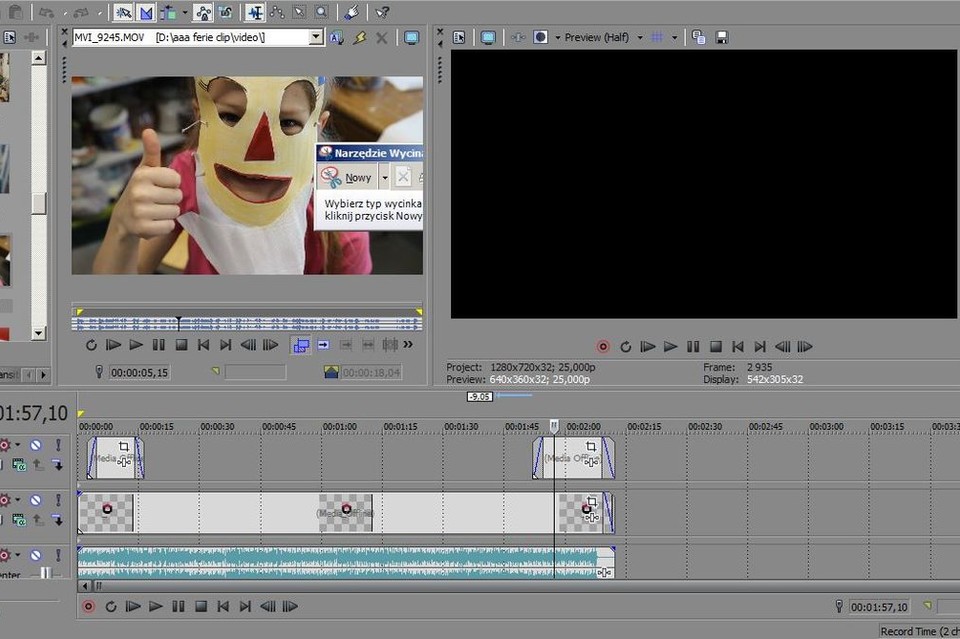Toggle automatic crossfades in the toolbar
960x639 pixels.
(x=146, y=12)
